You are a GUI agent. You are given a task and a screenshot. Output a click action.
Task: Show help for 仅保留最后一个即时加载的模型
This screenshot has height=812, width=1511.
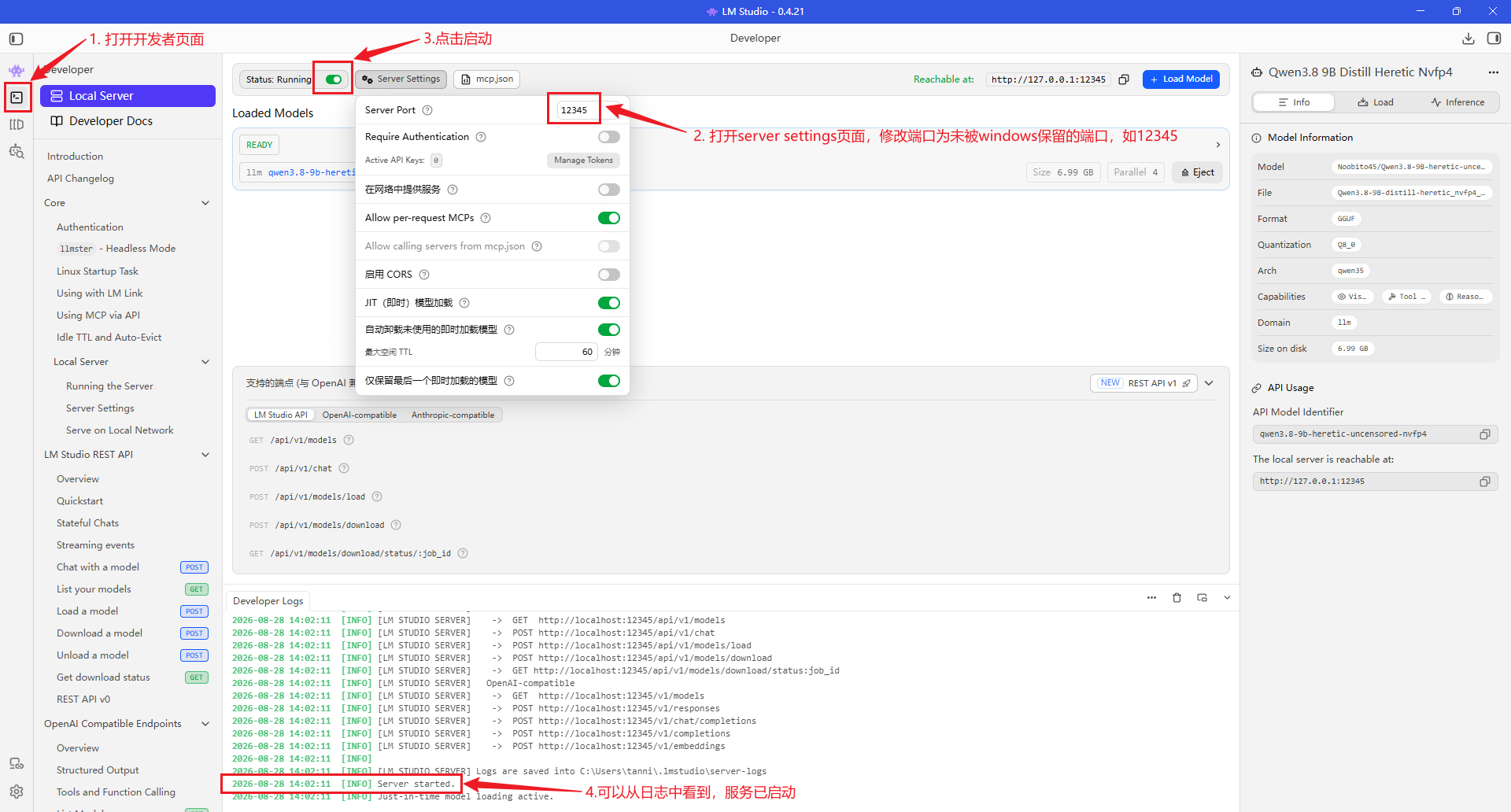pos(509,381)
